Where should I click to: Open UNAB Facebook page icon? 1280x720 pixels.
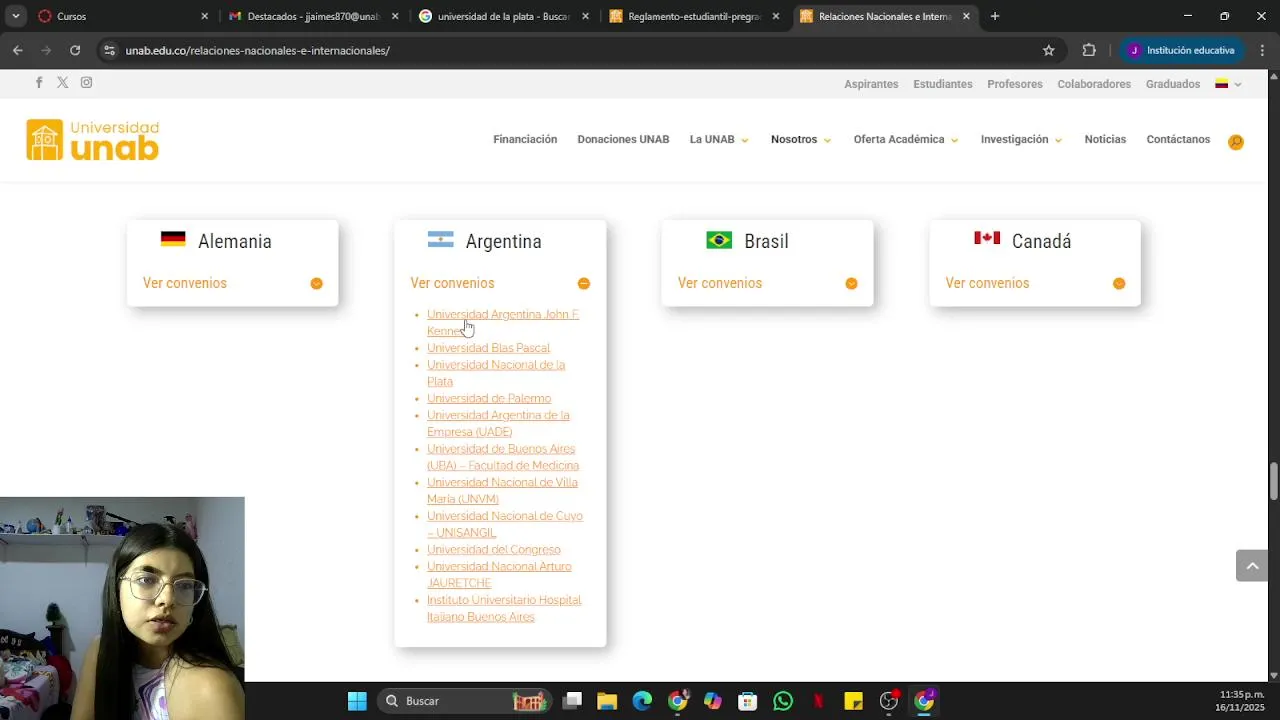[39, 83]
